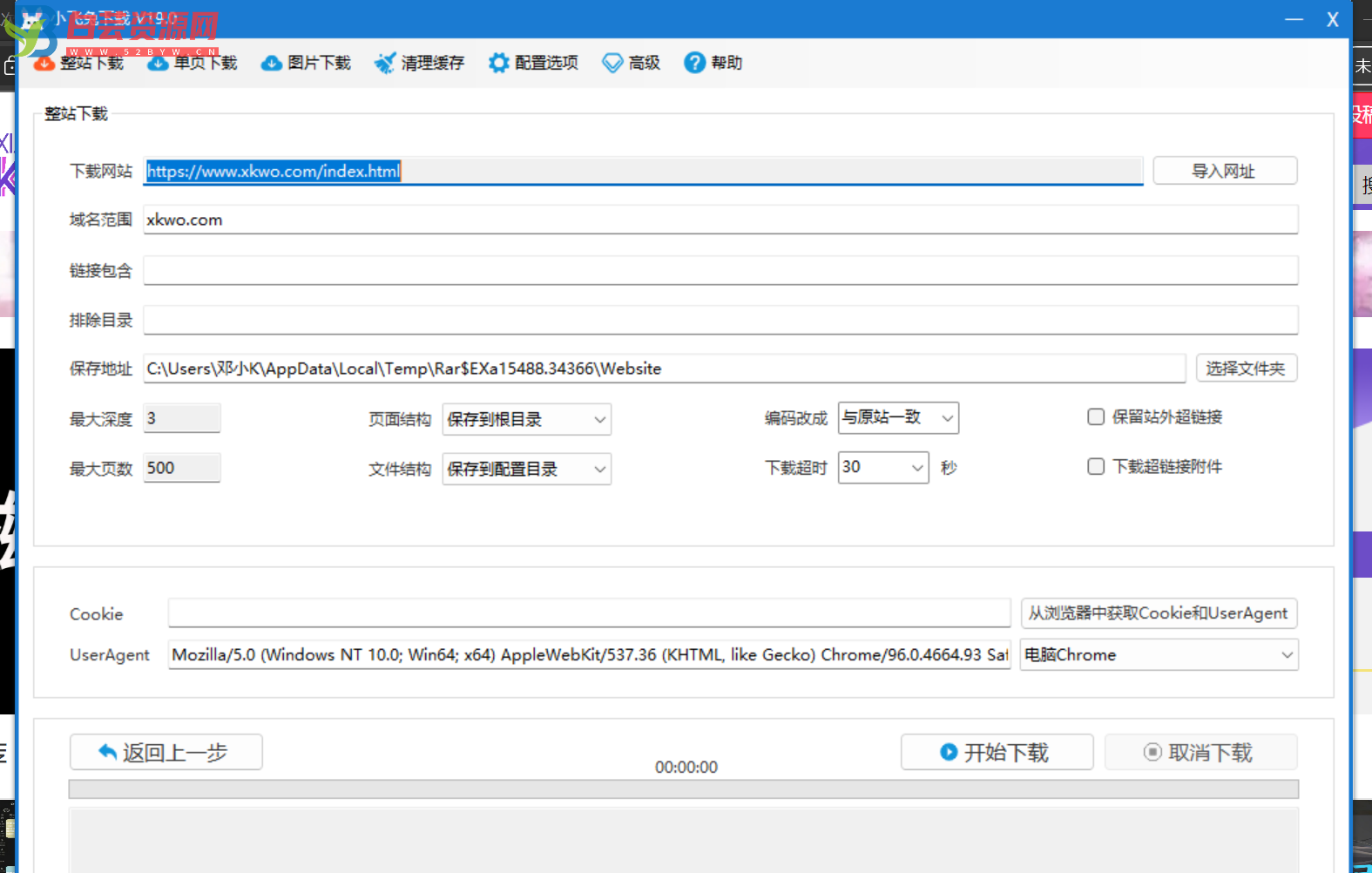Expand the 电脑Chrome UserAgent dropdown

click(x=1159, y=654)
